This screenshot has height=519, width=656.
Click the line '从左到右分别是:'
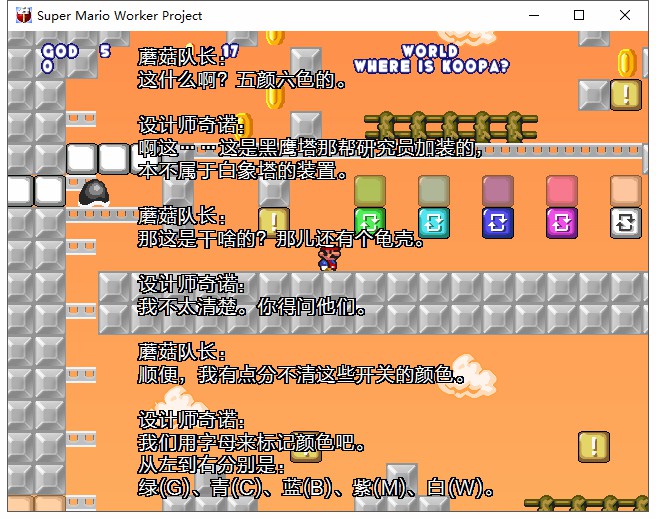click(211, 465)
